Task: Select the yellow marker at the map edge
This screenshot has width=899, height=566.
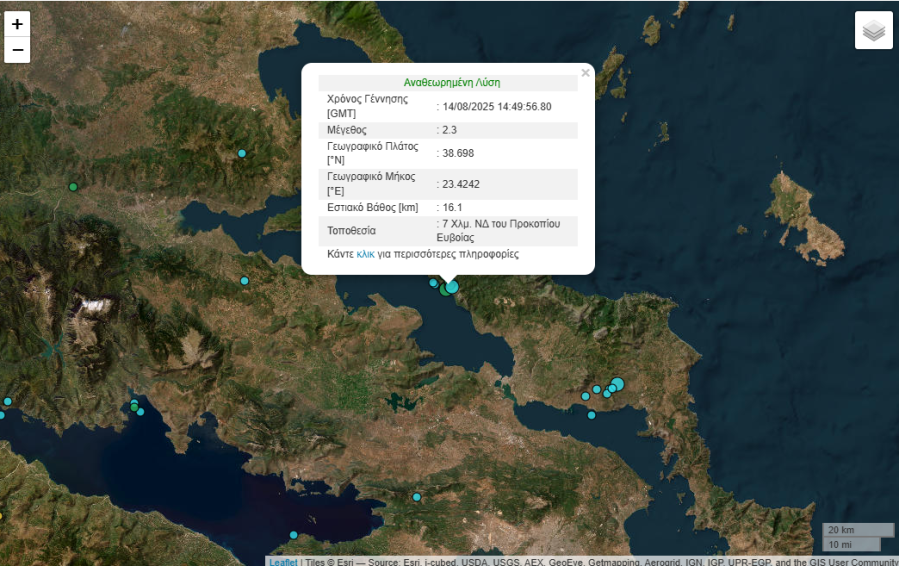Action: [x=1, y=517]
